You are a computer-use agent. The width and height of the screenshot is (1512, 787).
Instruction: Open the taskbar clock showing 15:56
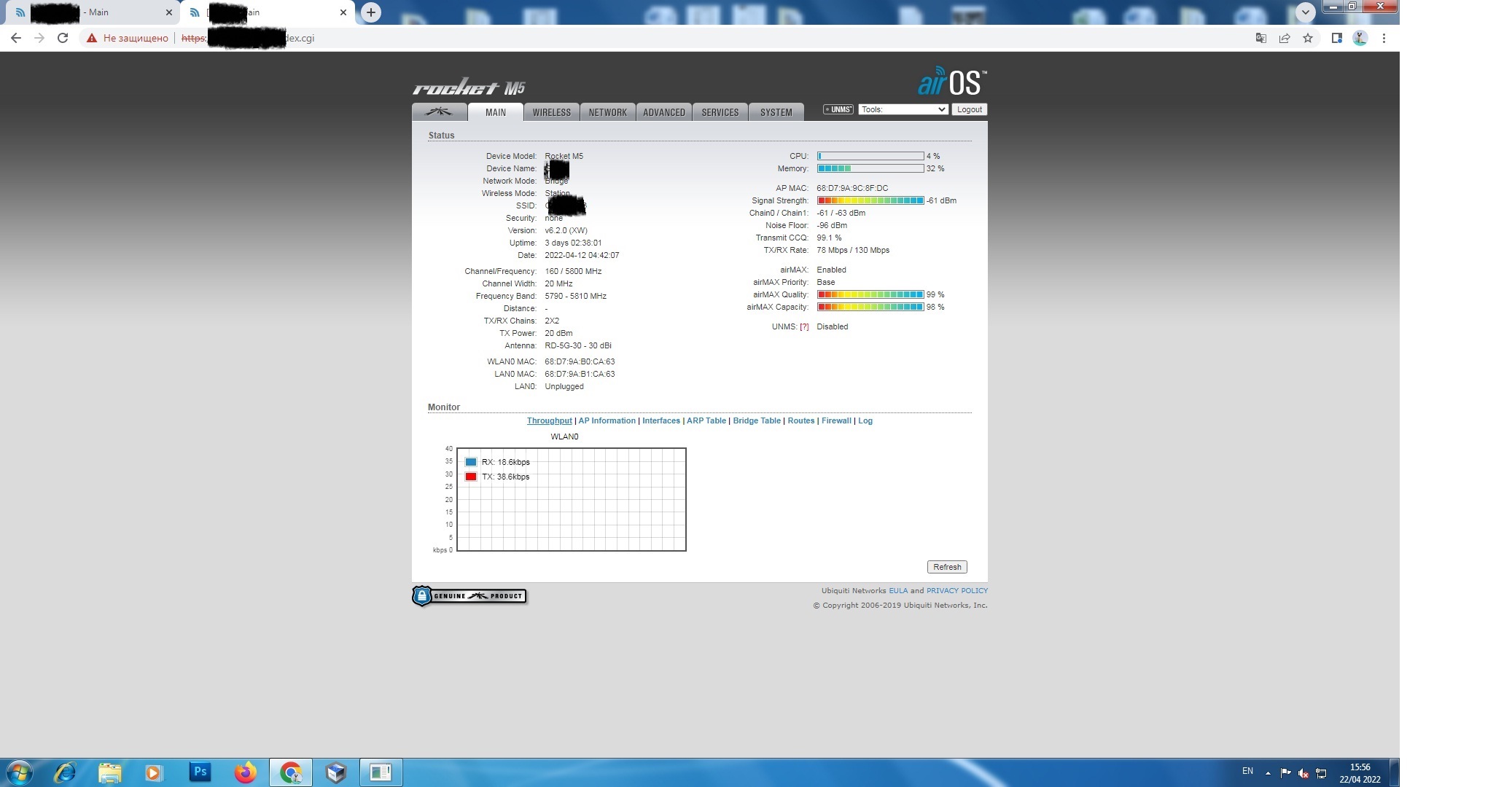coord(1360,773)
